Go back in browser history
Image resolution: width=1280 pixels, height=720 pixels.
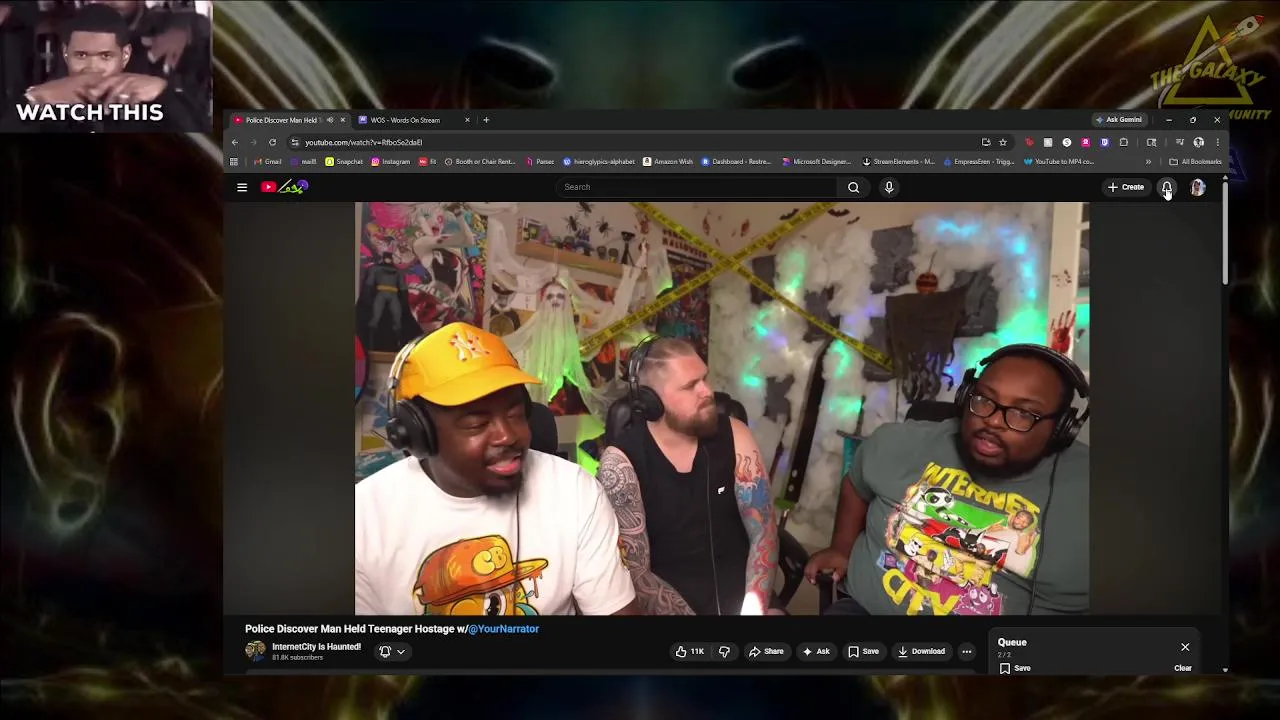tap(235, 142)
